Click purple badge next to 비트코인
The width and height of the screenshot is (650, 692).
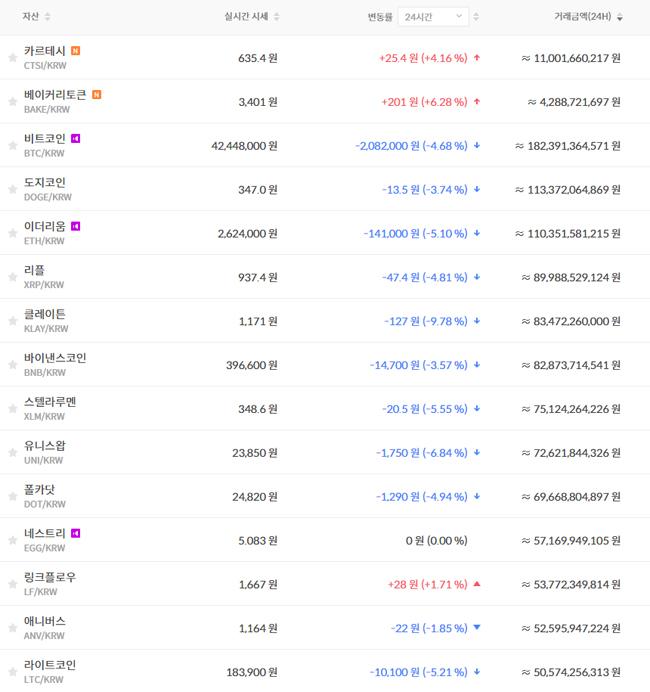click(x=75, y=139)
